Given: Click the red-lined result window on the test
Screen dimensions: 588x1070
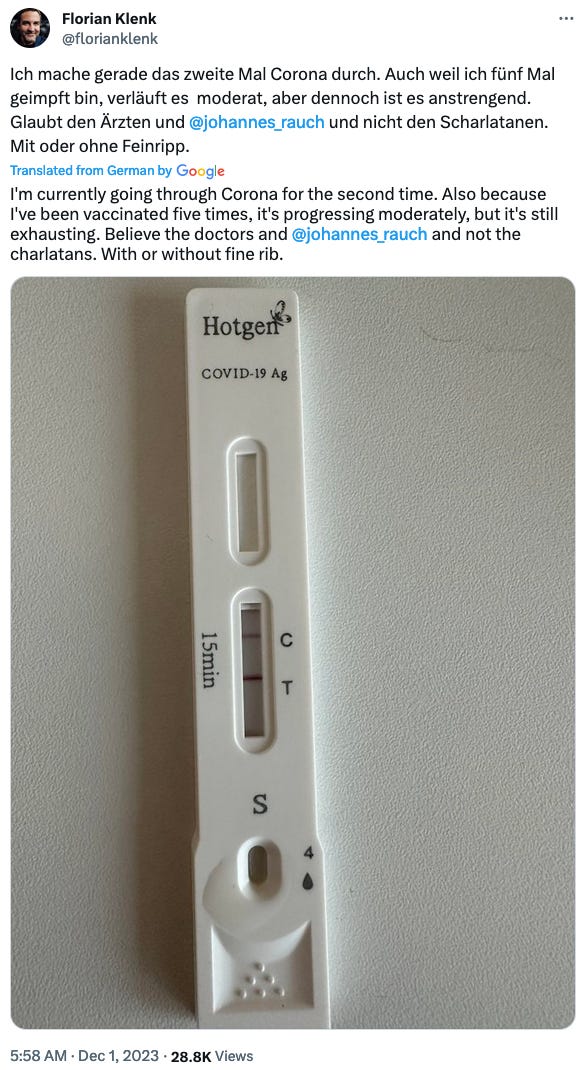Looking at the screenshot, I should [x=252, y=671].
